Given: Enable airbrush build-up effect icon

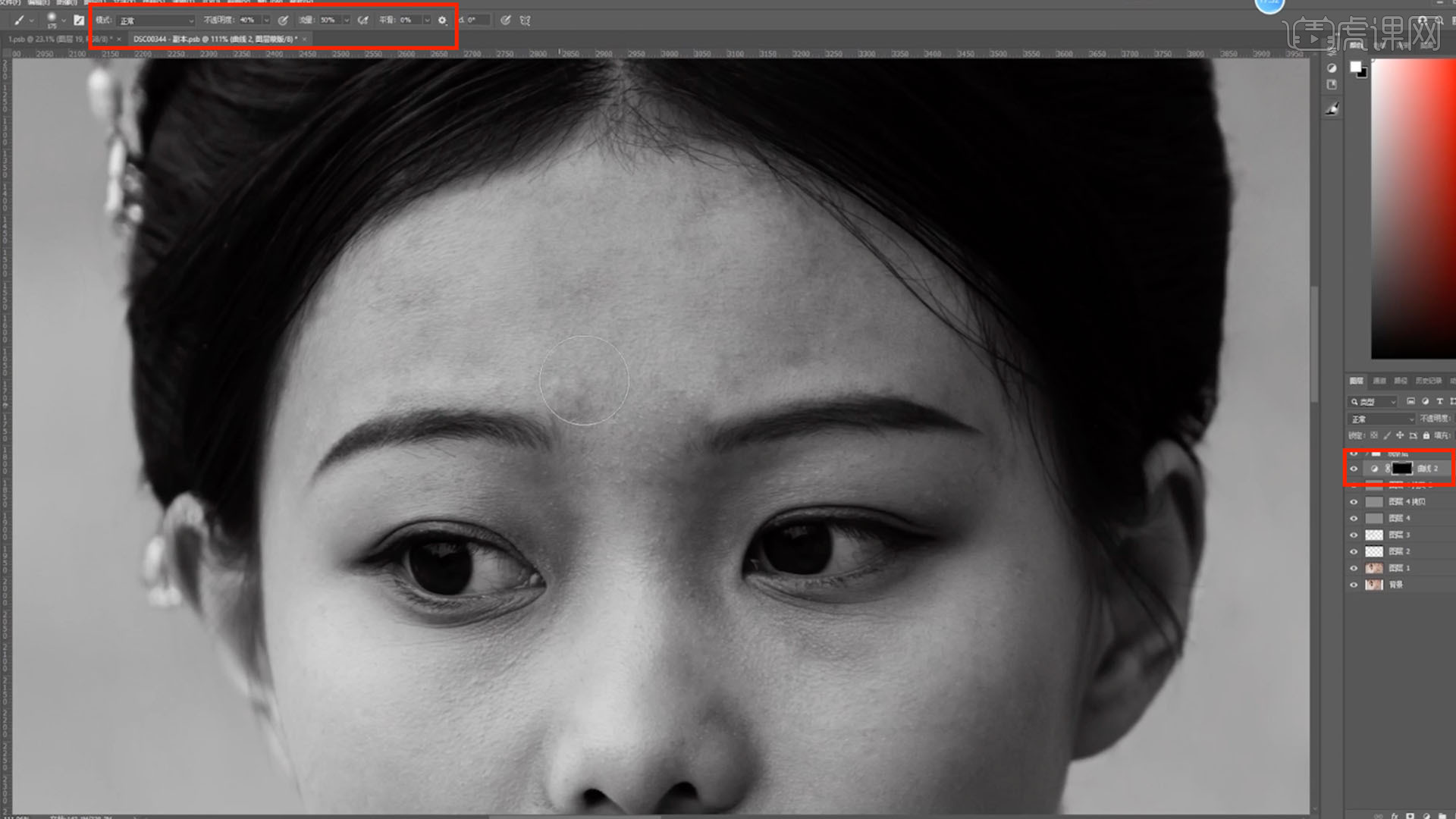Looking at the screenshot, I should click(363, 20).
